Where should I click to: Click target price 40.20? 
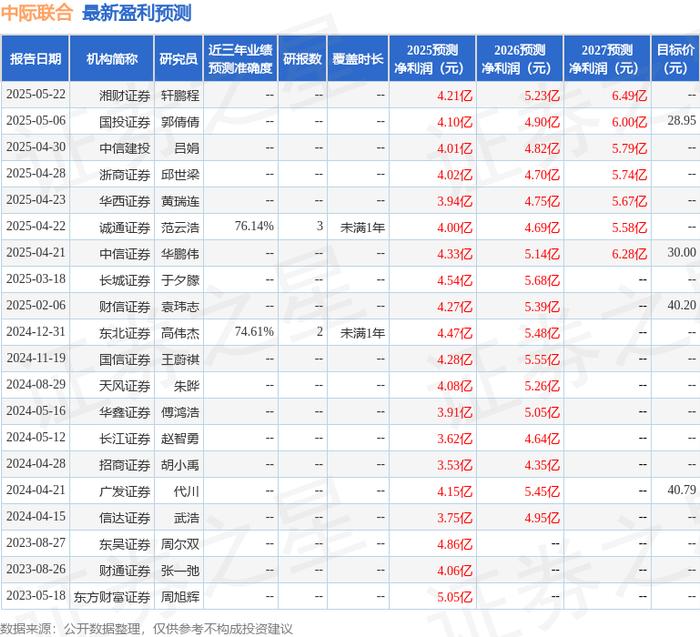pyautogui.click(x=682, y=305)
